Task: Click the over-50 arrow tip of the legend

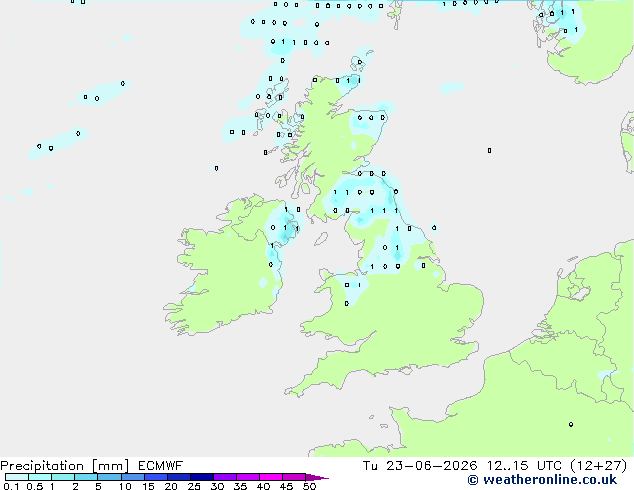Action: click(317, 477)
